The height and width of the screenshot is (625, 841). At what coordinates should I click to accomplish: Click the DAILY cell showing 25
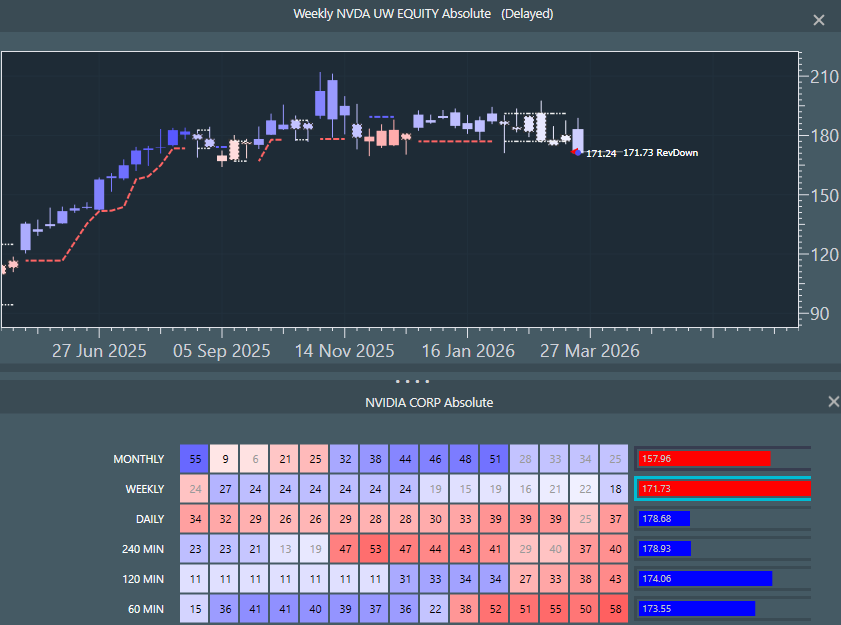585,519
